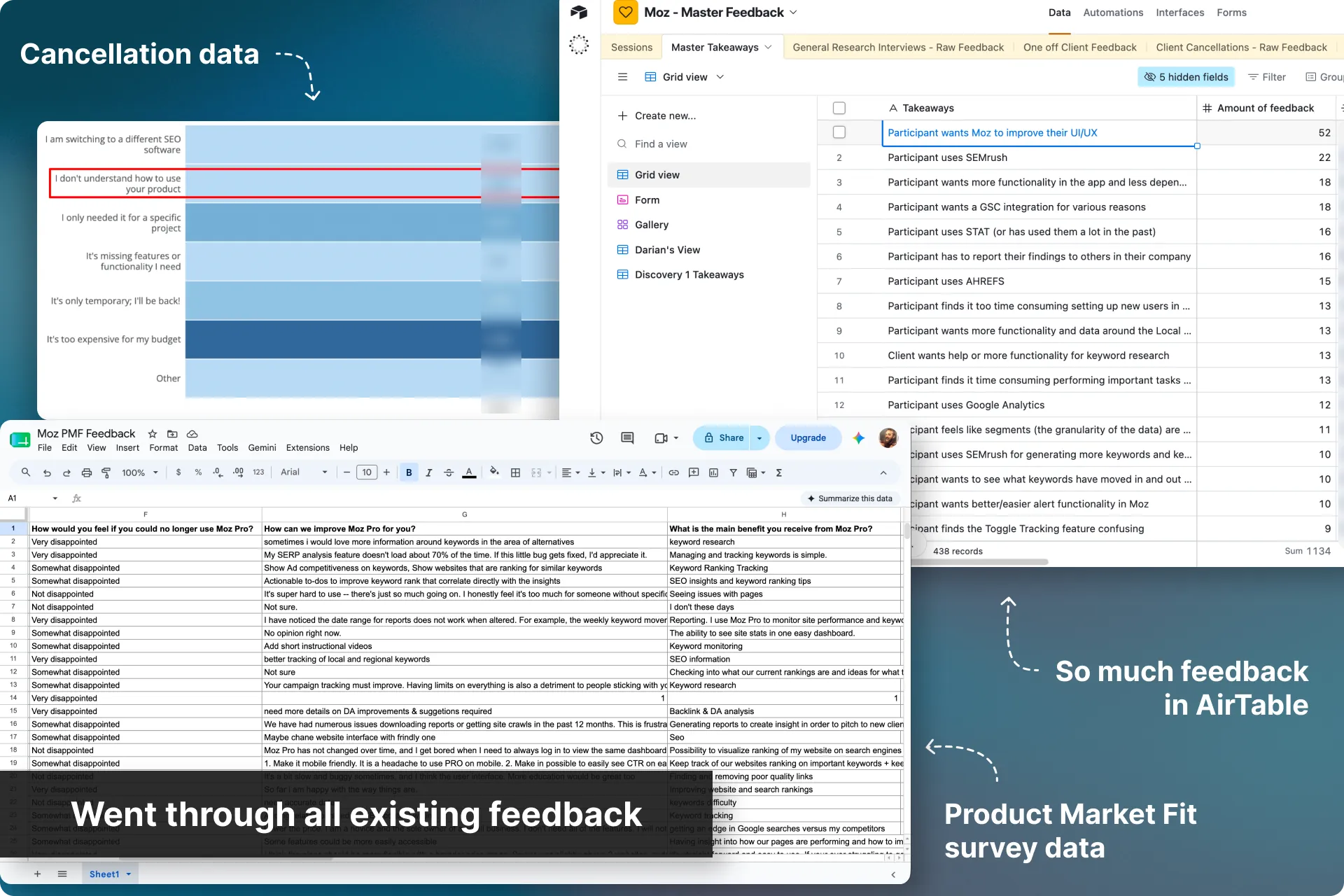The height and width of the screenshot is (896, 1344).
Task: Insert comment from the toolbar
Action: pos(694,472)
